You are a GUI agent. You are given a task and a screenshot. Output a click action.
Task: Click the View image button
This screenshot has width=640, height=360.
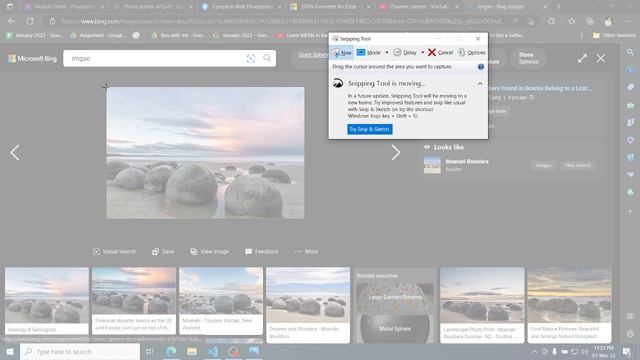(x=209, y=251)
